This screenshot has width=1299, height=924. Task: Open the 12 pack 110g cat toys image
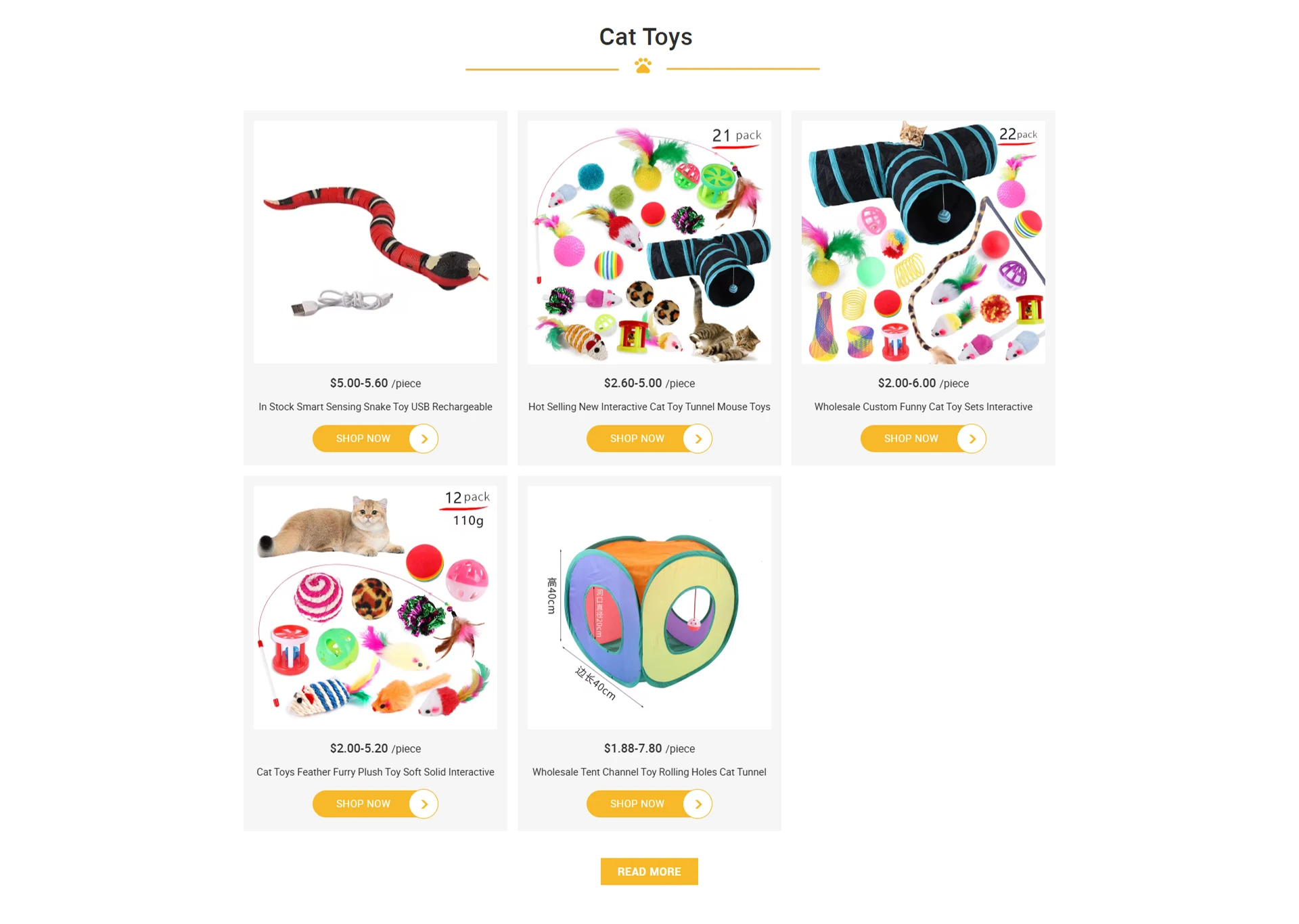[x=375, y=607]
